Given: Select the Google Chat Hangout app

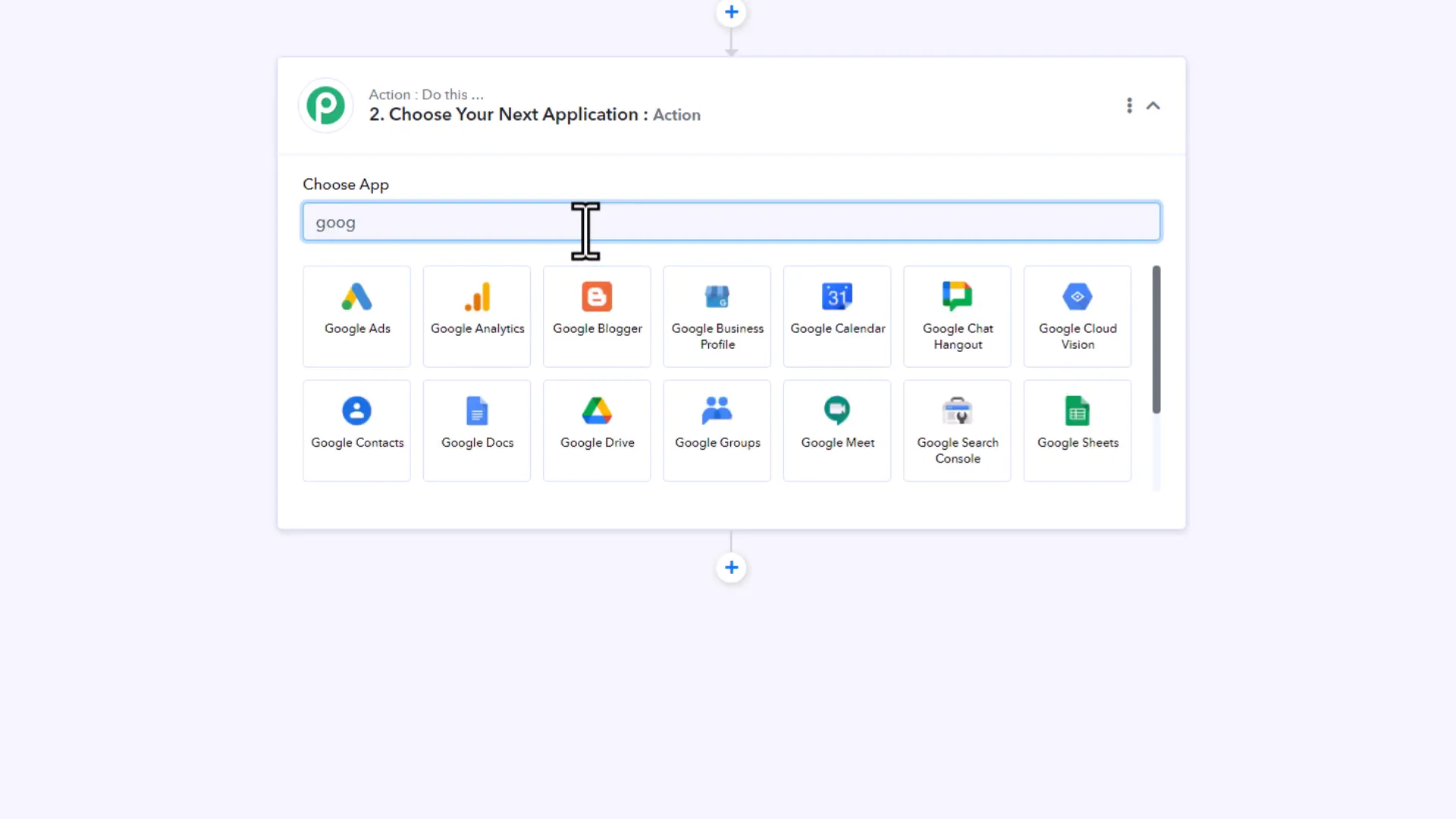Looking at the screenshot, I should click(956, 315).
